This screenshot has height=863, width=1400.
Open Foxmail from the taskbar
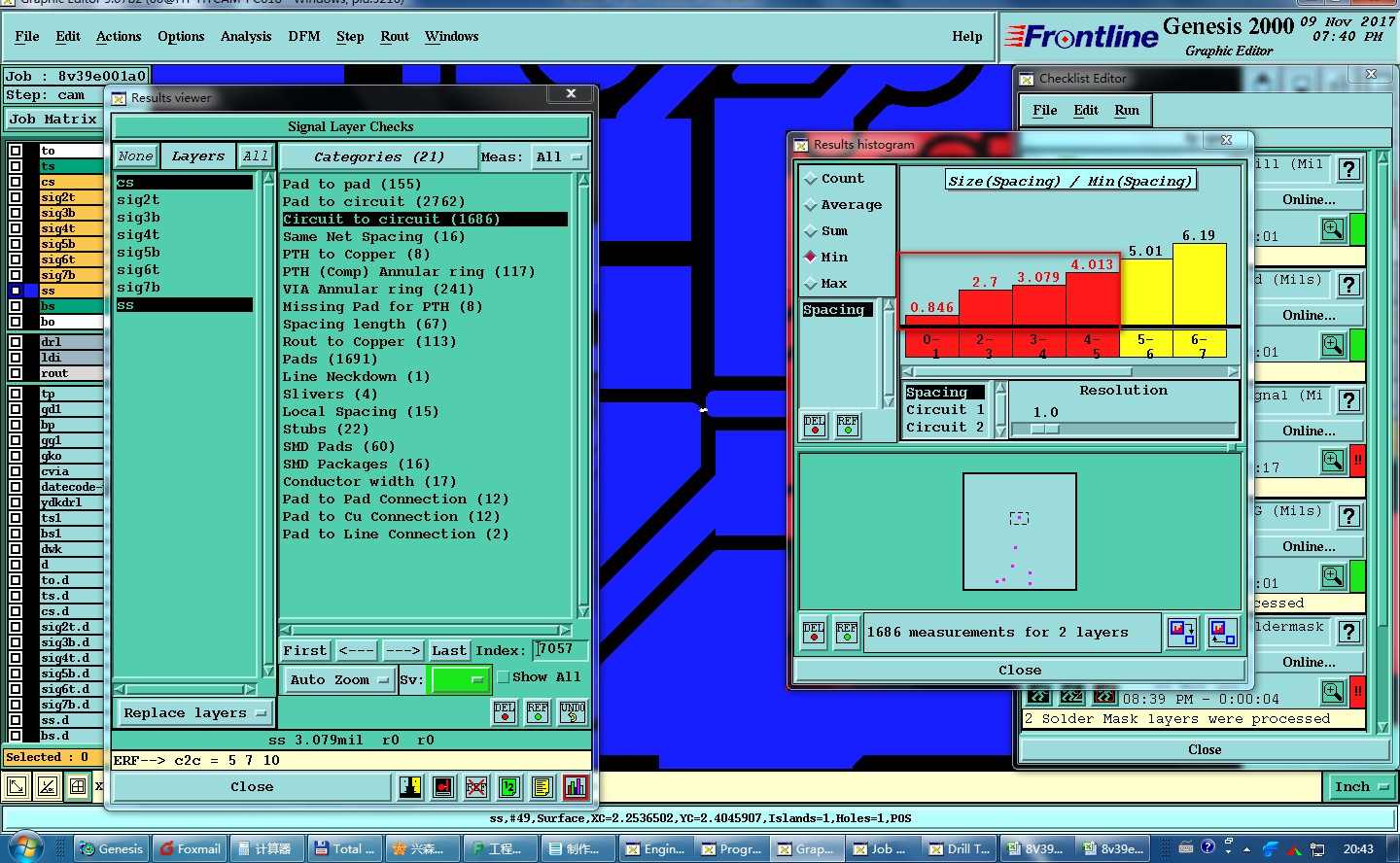click(x=191, y=848)
